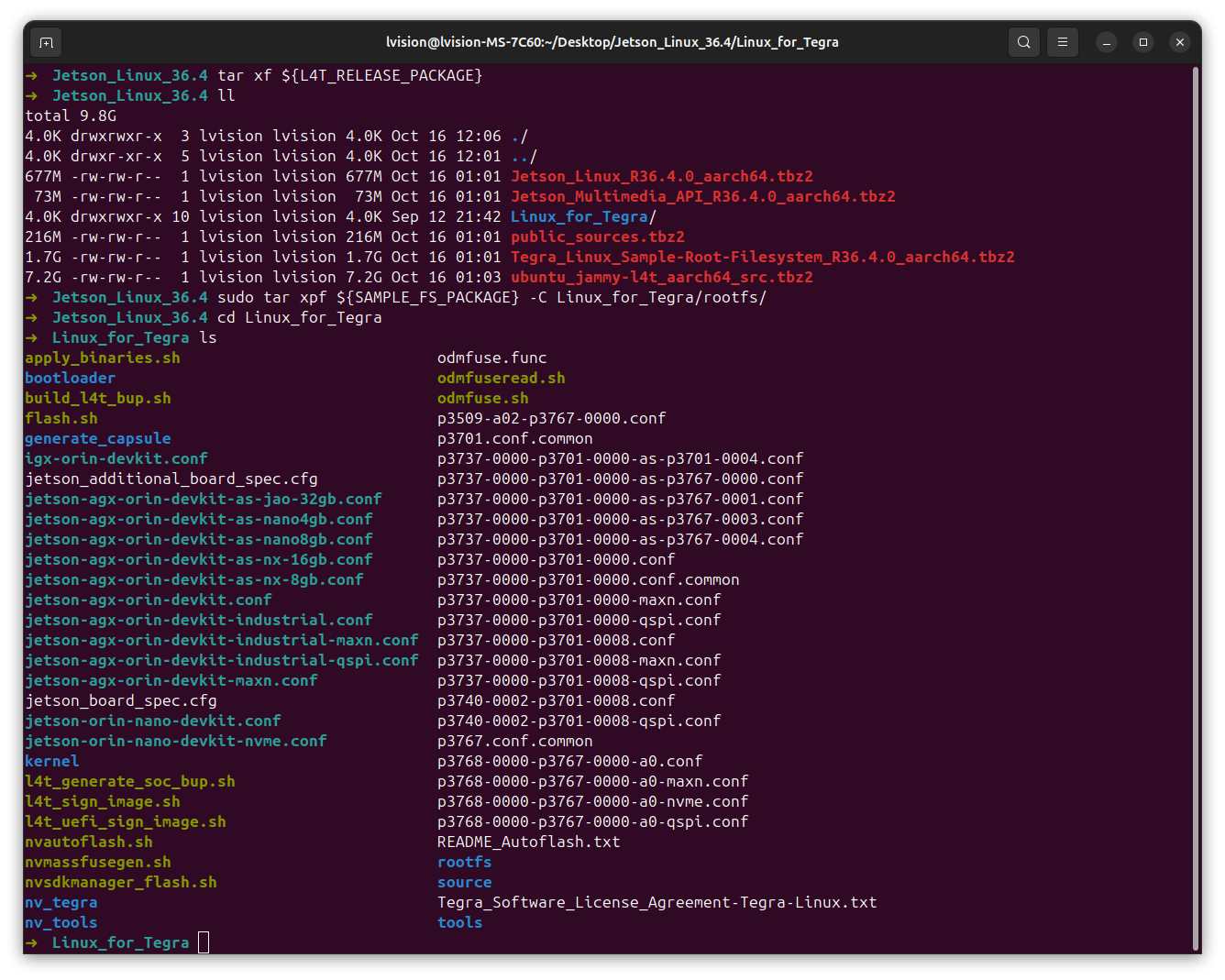Open a new terminal tab
Image resolution: width=1225 pixels, height=980 pixels.
(46, 42)
